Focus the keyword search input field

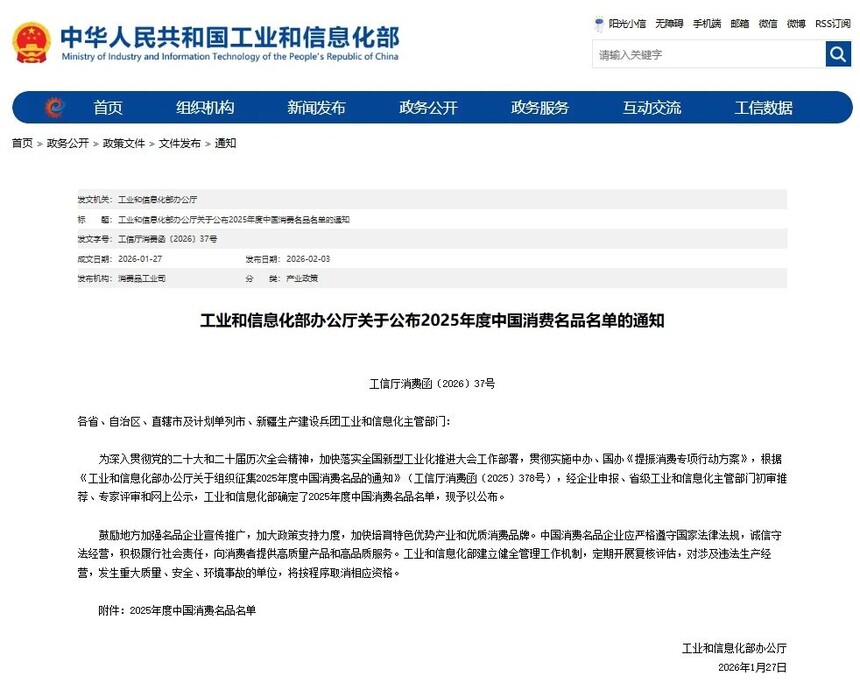pos(709,54)
